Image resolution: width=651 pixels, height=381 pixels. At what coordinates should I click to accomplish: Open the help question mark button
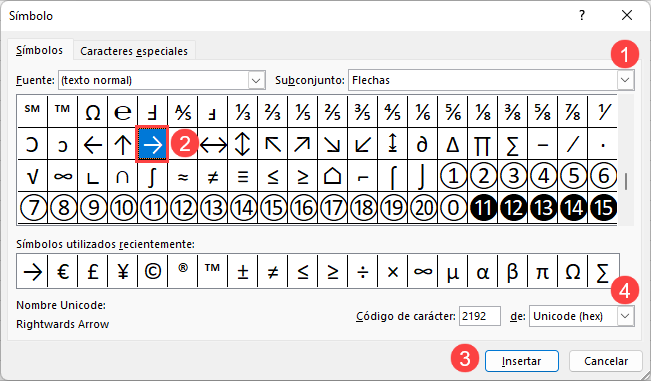pos(582,16)
